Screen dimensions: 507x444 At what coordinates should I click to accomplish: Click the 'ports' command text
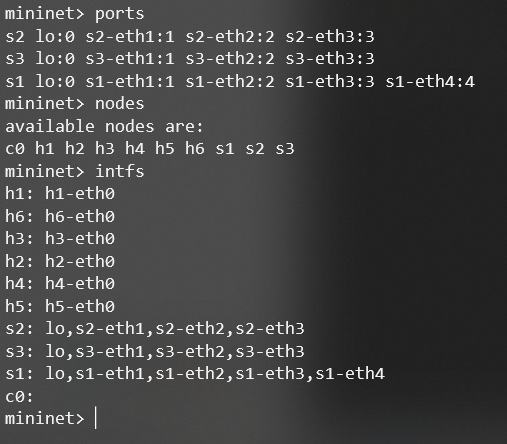(x=120, y=14)
